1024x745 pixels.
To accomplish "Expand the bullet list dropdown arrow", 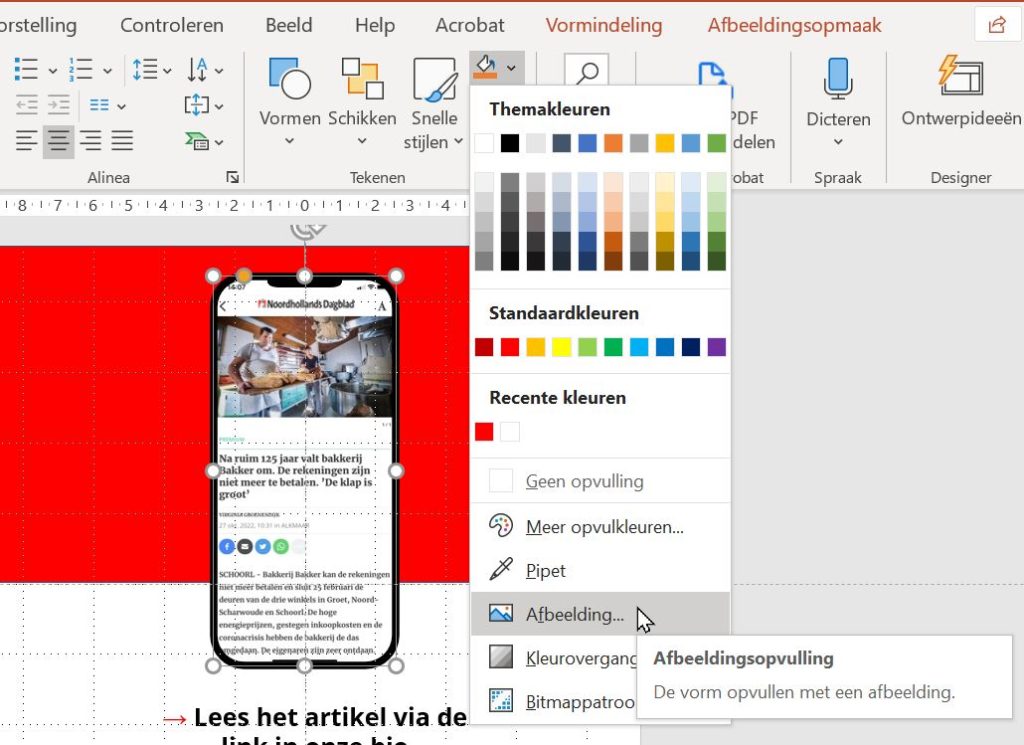I will (51, 70).
